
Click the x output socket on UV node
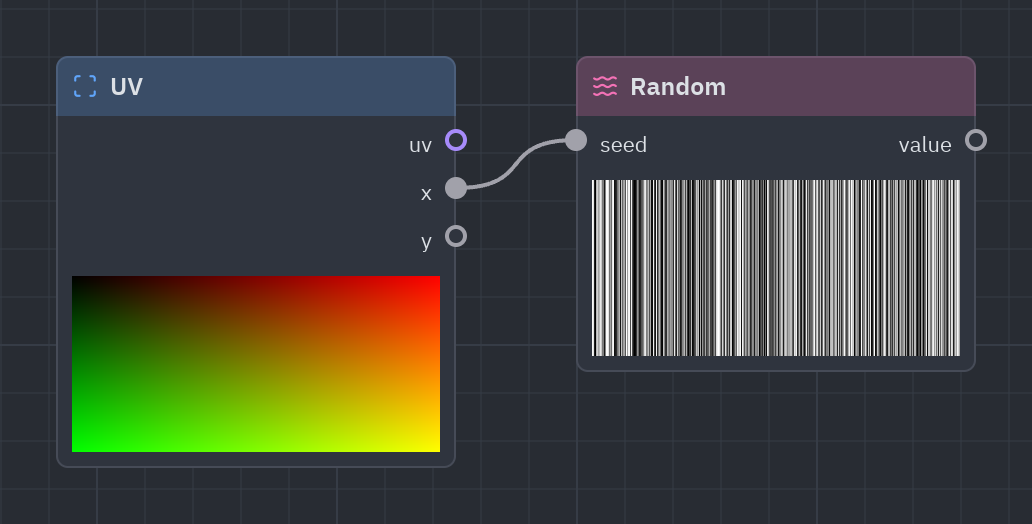[456, 188]
